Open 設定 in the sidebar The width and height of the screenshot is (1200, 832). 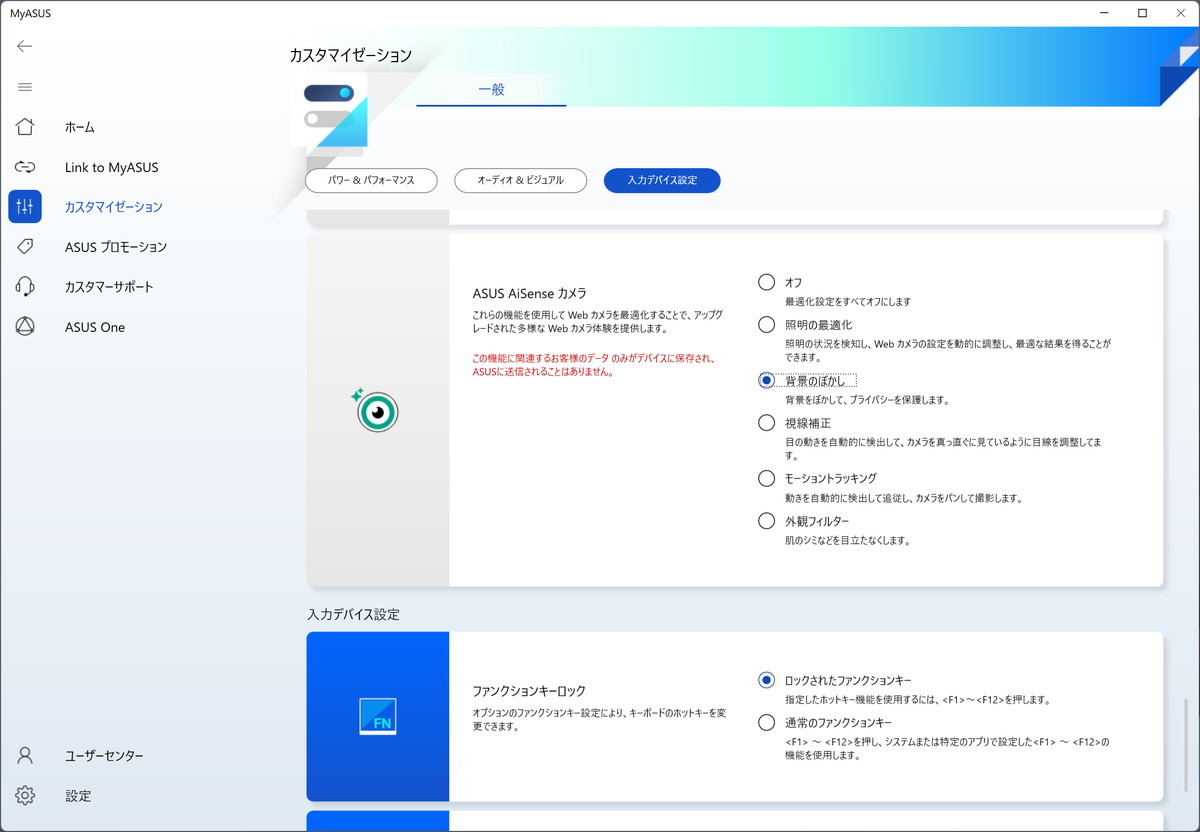[x=78, y=796]
